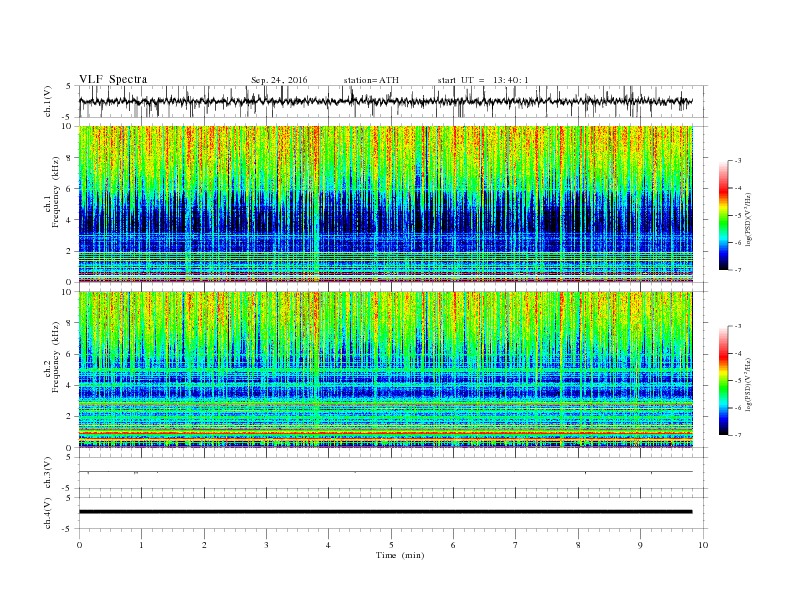792x612 pixels.
Task: Click the time-axis tick label "1"
Action: click(141, 545)
